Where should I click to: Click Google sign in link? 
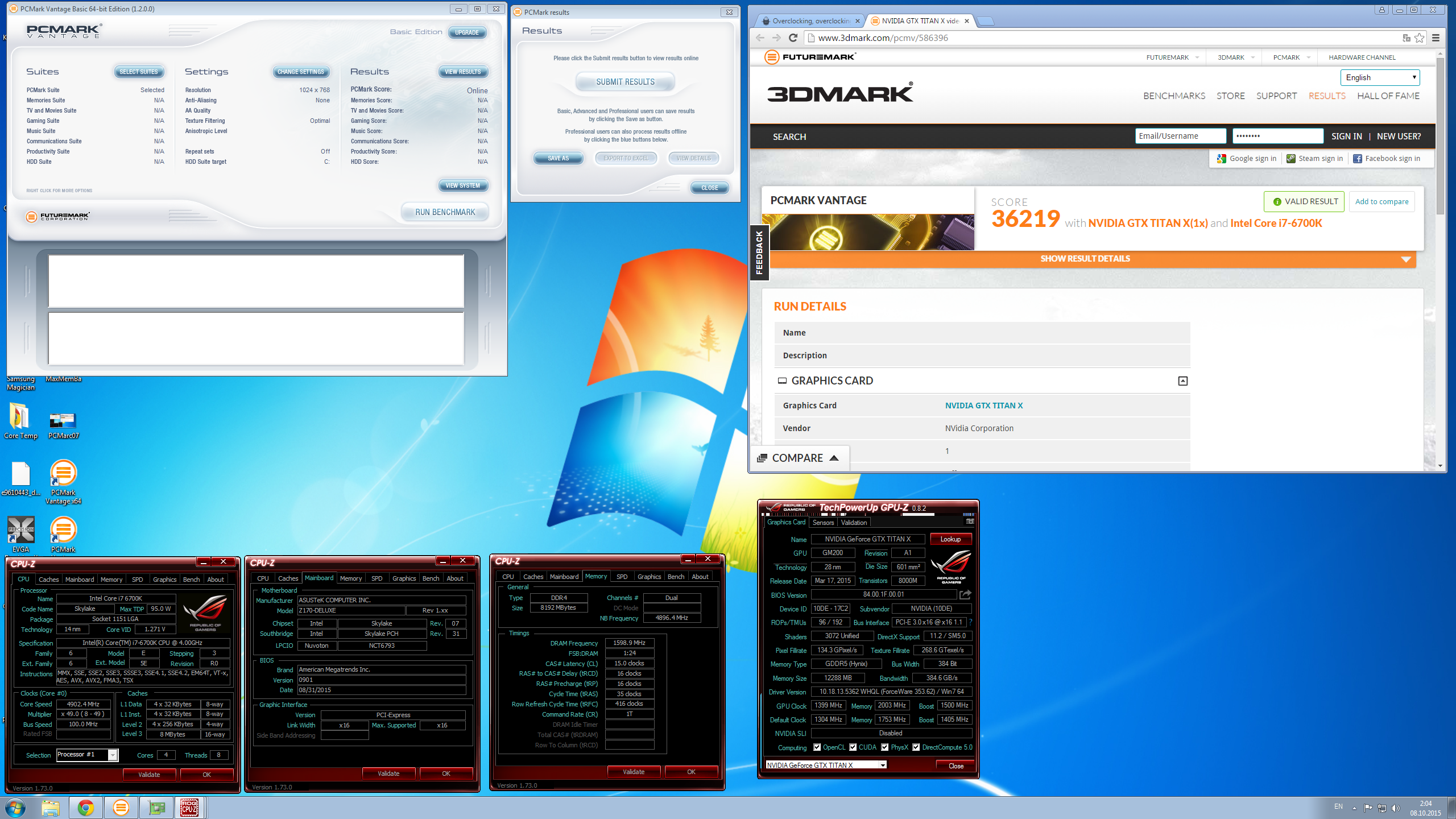tap(1247, 159)
